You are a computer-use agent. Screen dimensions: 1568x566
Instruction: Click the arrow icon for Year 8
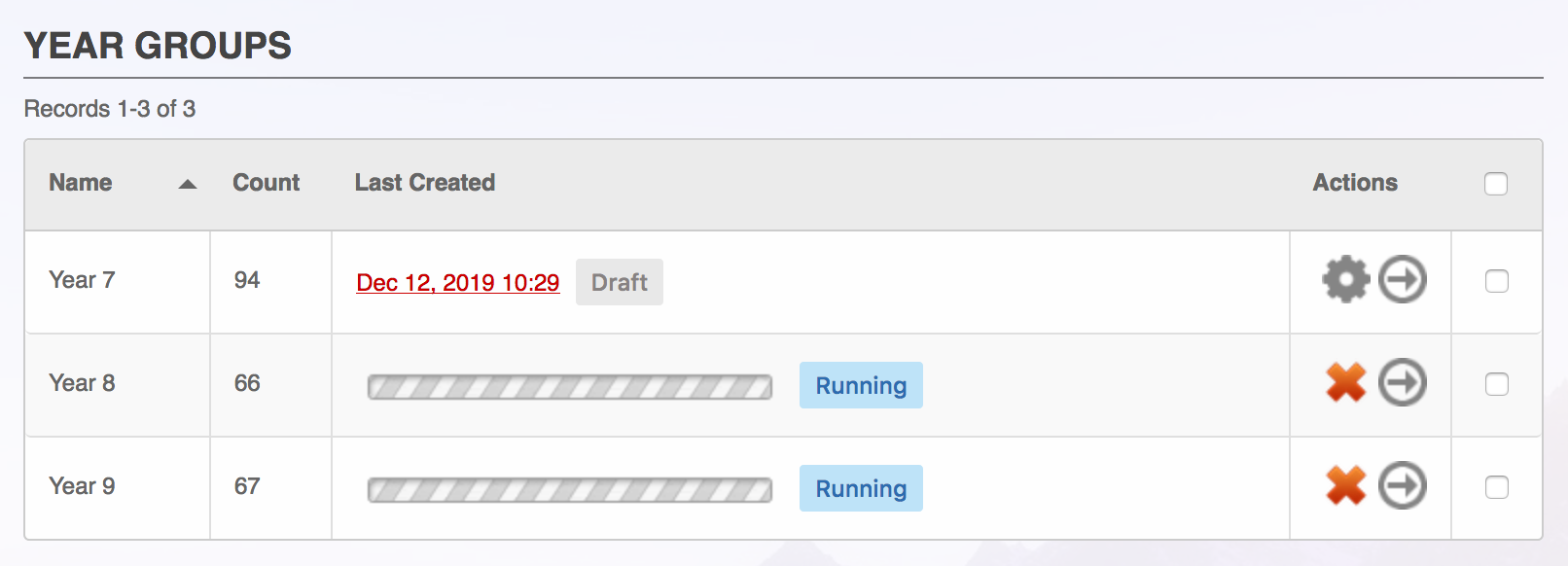pos(1403,382)
